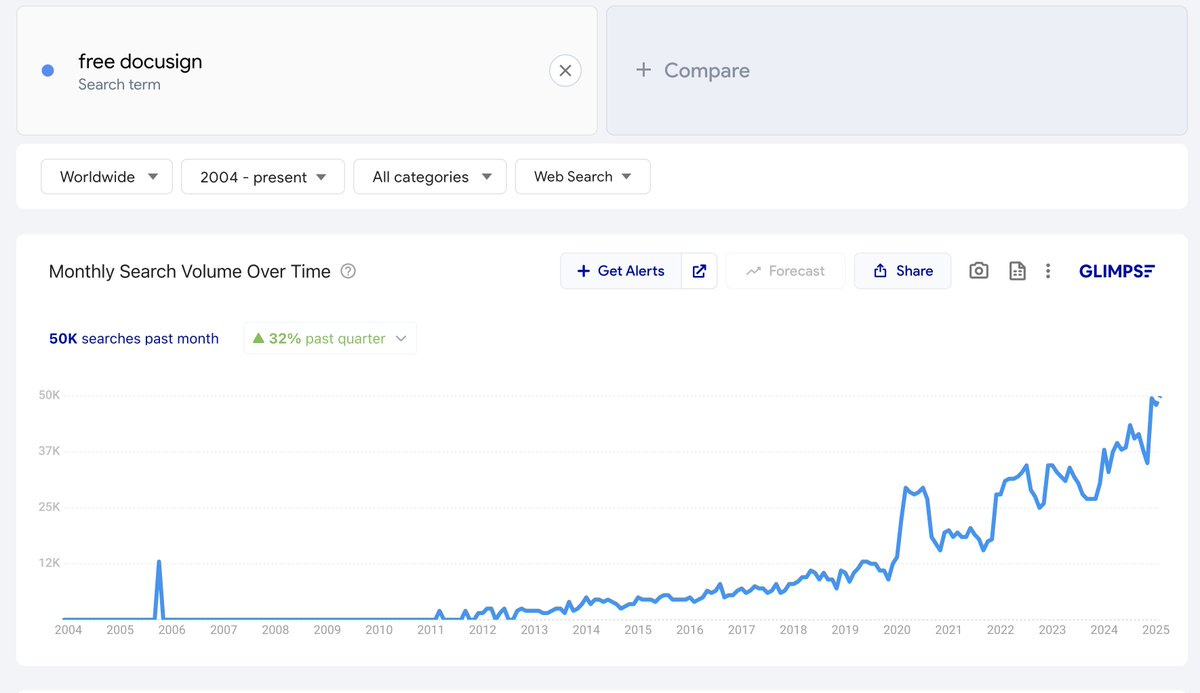Screen dimensions: 1200x693
Task: Click the Glimpse logo
Action: 1117,271
